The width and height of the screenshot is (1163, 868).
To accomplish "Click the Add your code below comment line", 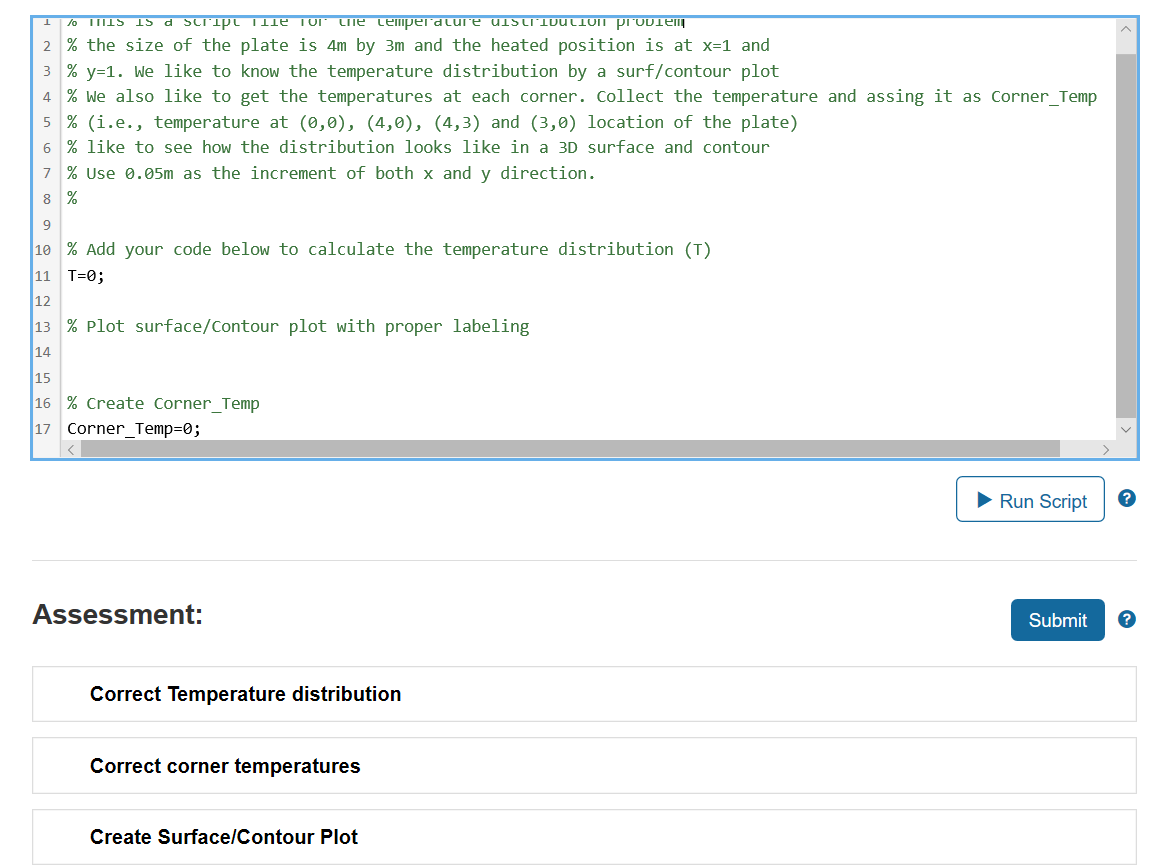I will click(388, 249).
